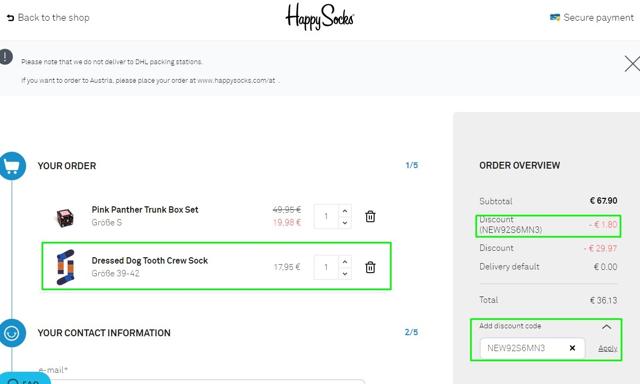
Task: Click the Dressed Dog Tooth Sock quantity field
Action: click(326, 267)
